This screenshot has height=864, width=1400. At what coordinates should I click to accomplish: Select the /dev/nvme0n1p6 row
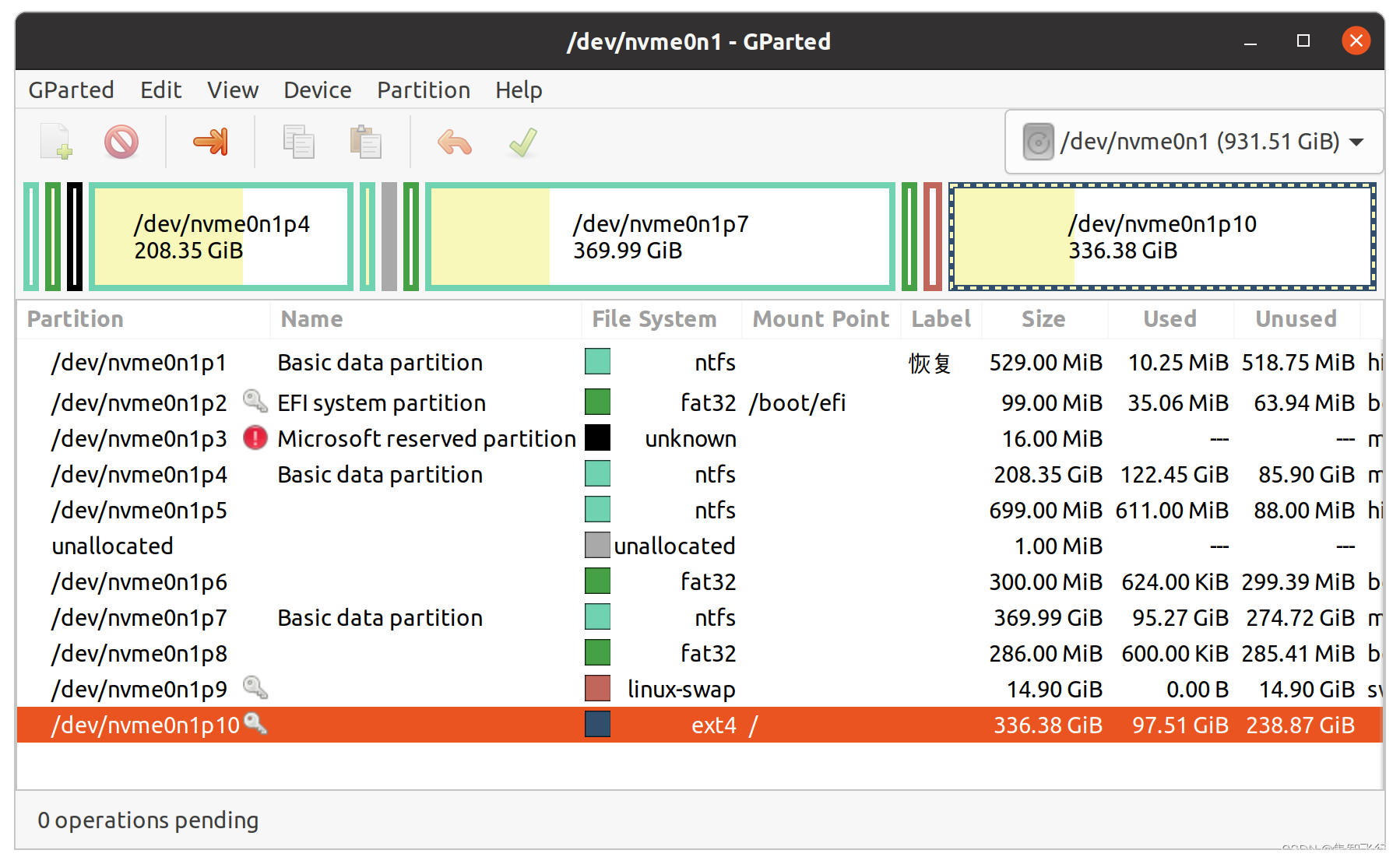[699, 581]
